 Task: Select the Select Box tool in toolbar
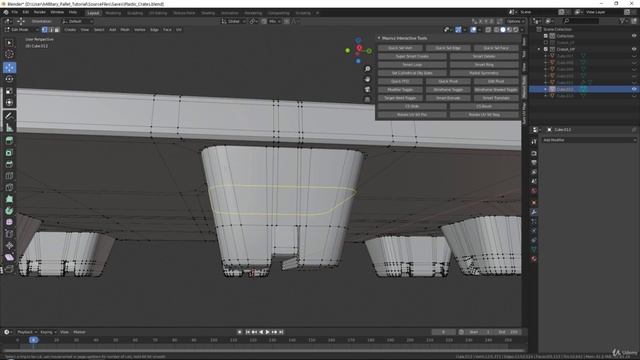(x=9, y=43)
